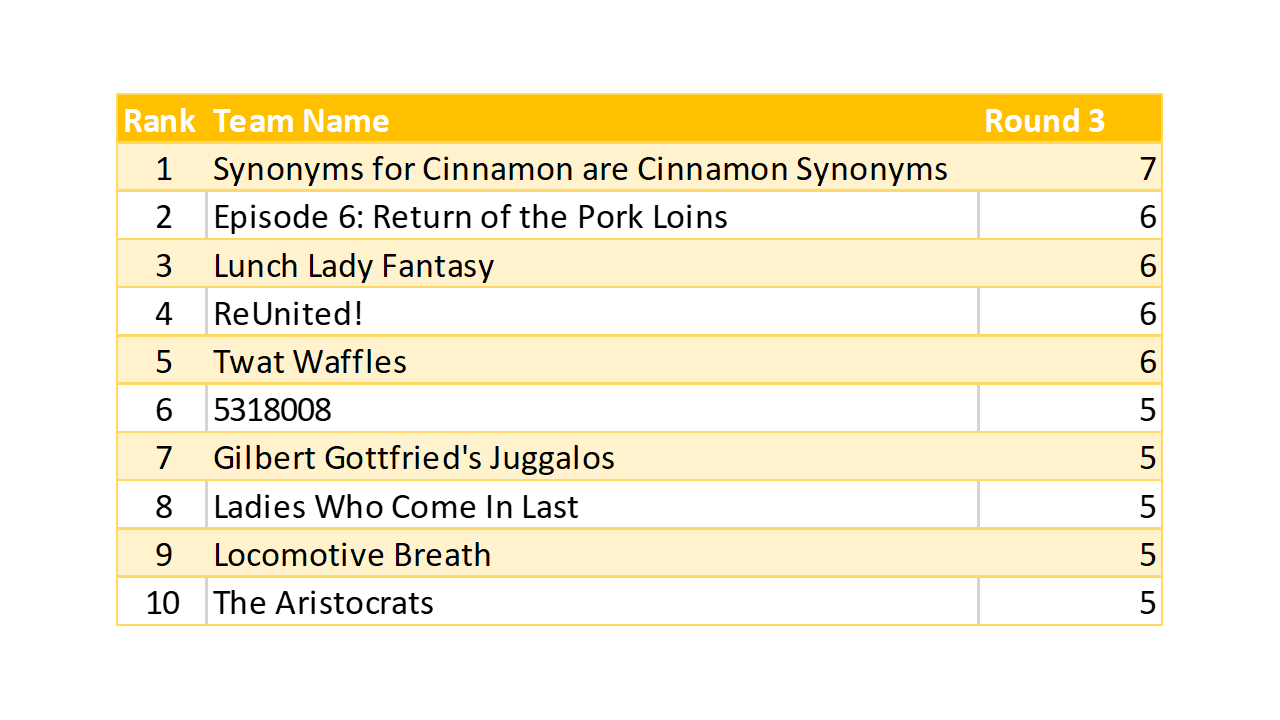Click the Lunch Lady Fantasy team cell
The height and width of the screenshot is (720, 1280).
pyautogui.click(x=353, y=266)
